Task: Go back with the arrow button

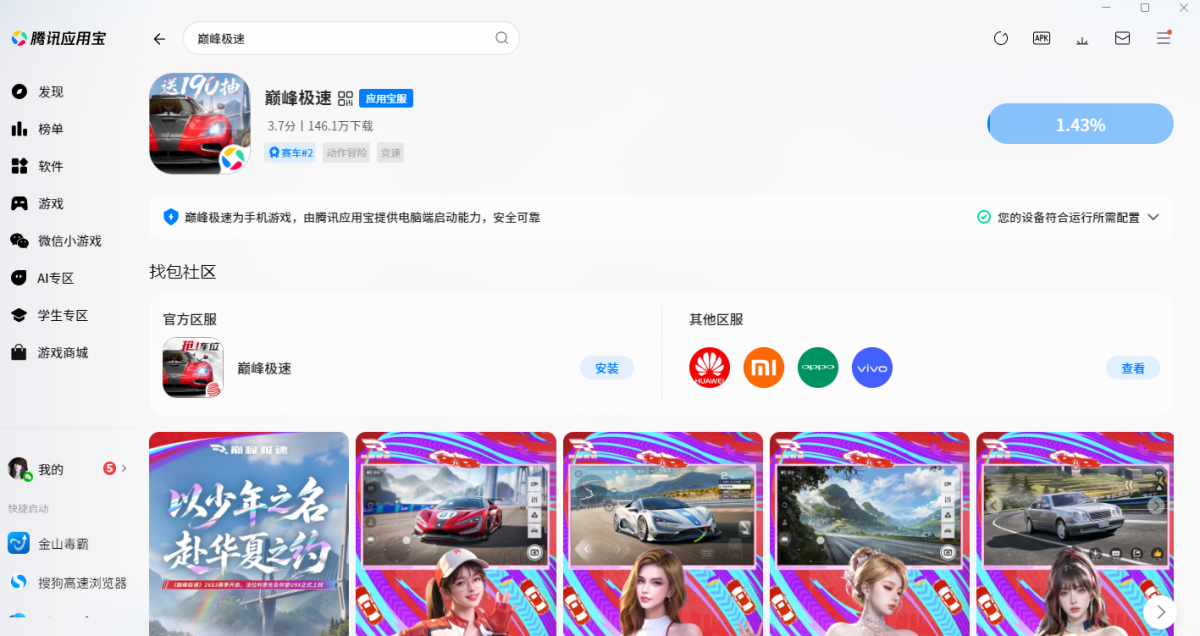Action: pos(159,39)
